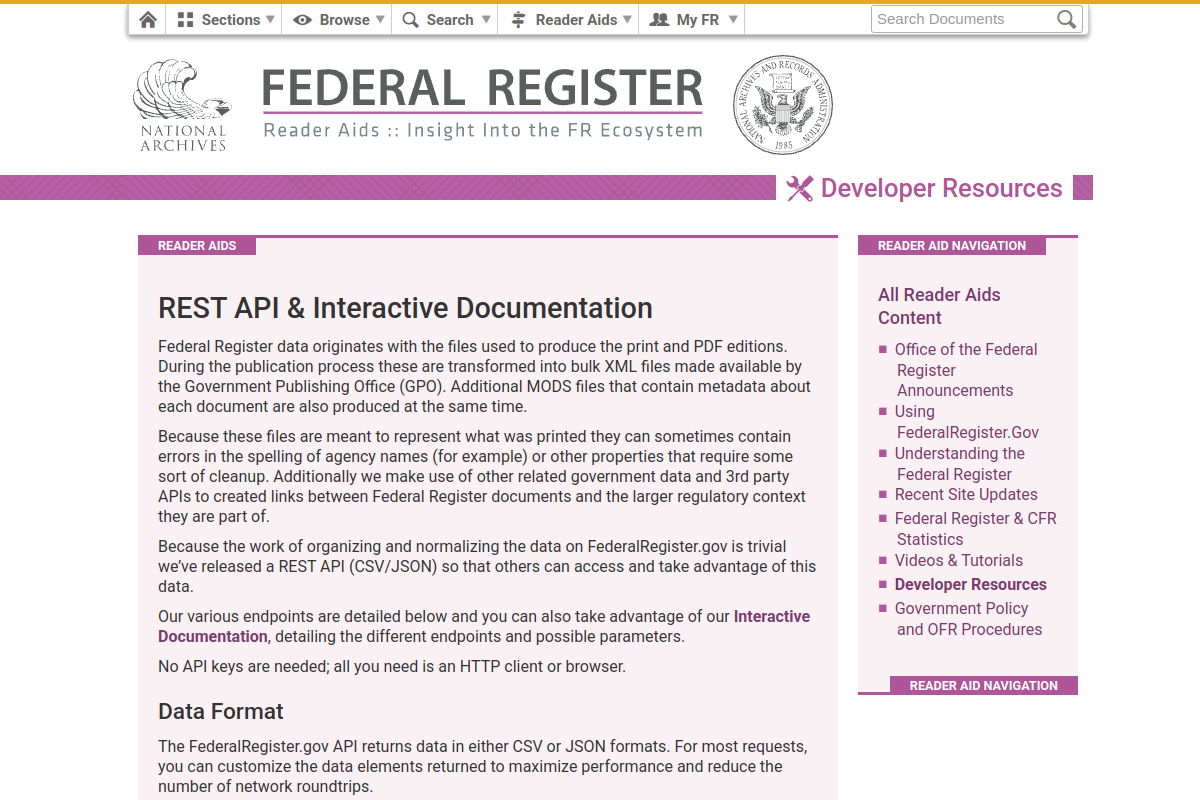Viewport: 1200px width, 800px height.
Task: Expand the Reader Aids dropdown arrow
Action: pos(627,19)
